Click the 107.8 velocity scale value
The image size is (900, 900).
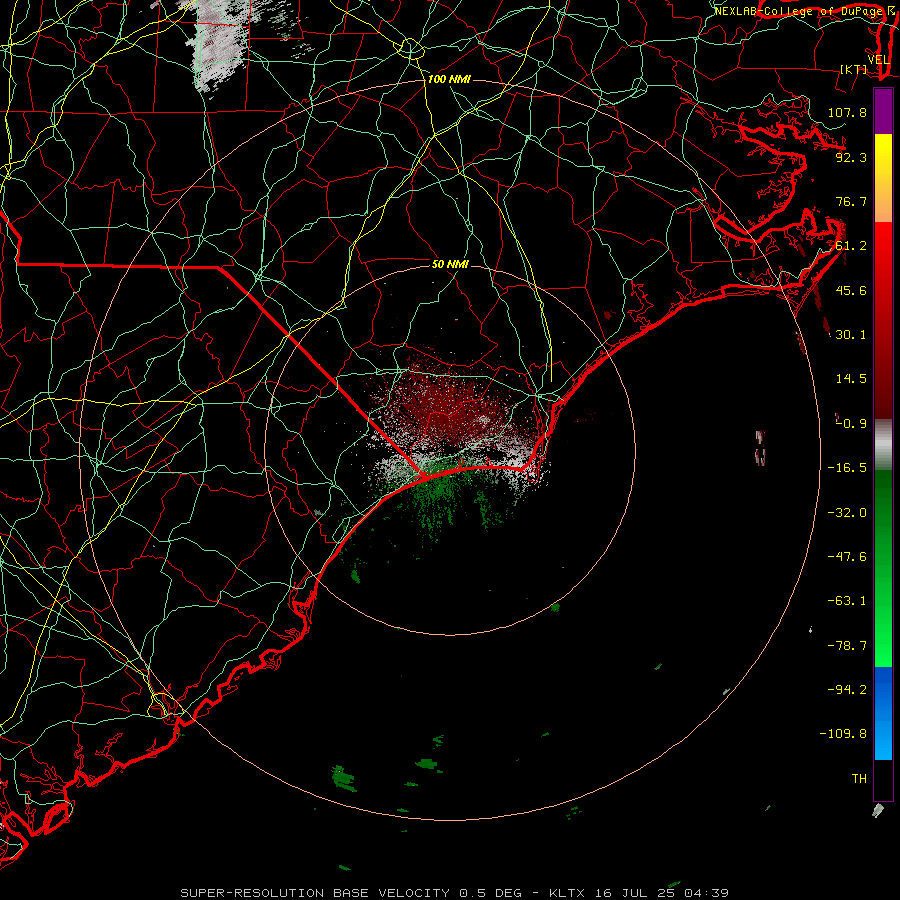tap(847, 112)
